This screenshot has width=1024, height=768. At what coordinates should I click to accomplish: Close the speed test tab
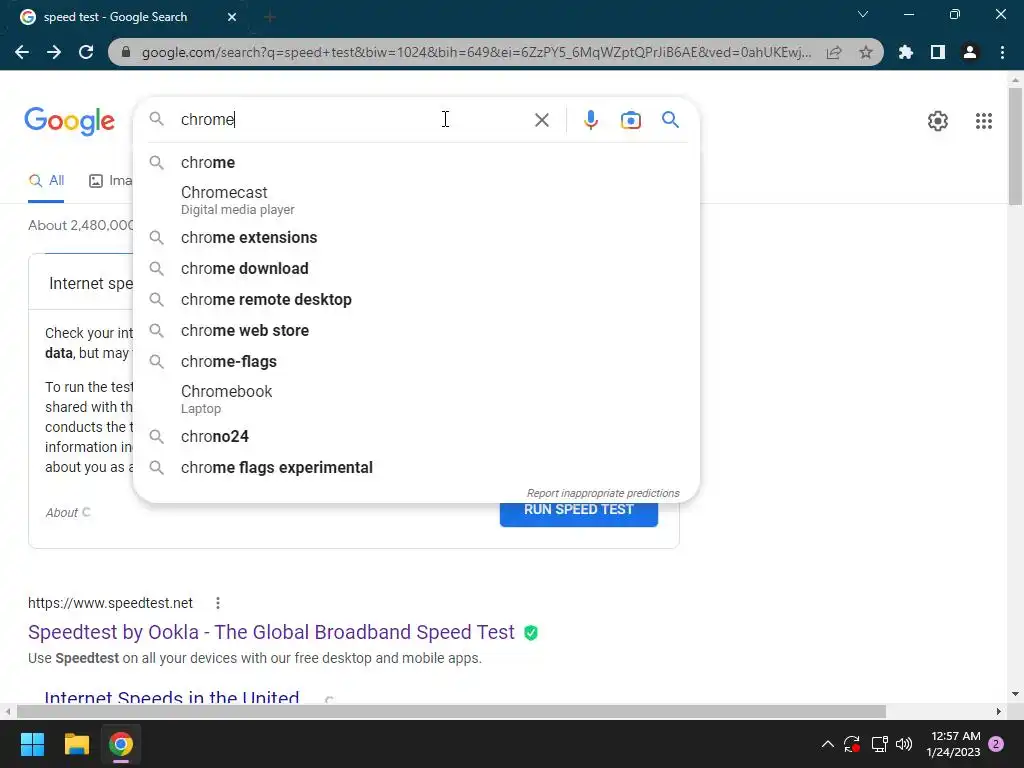(232, 17)
